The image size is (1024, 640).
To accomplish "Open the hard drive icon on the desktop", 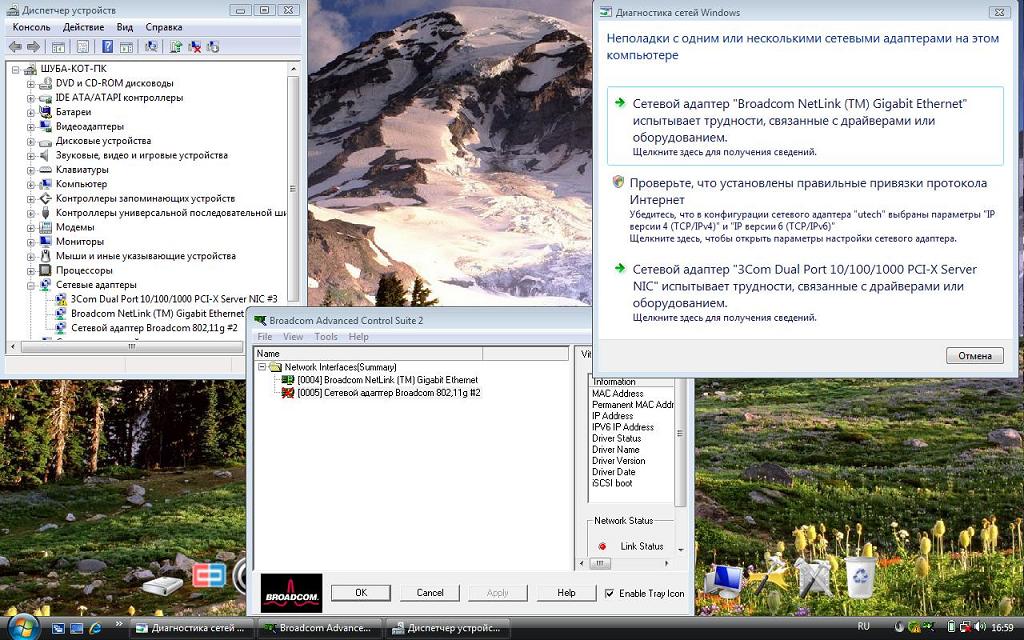I will click(162, 586).
